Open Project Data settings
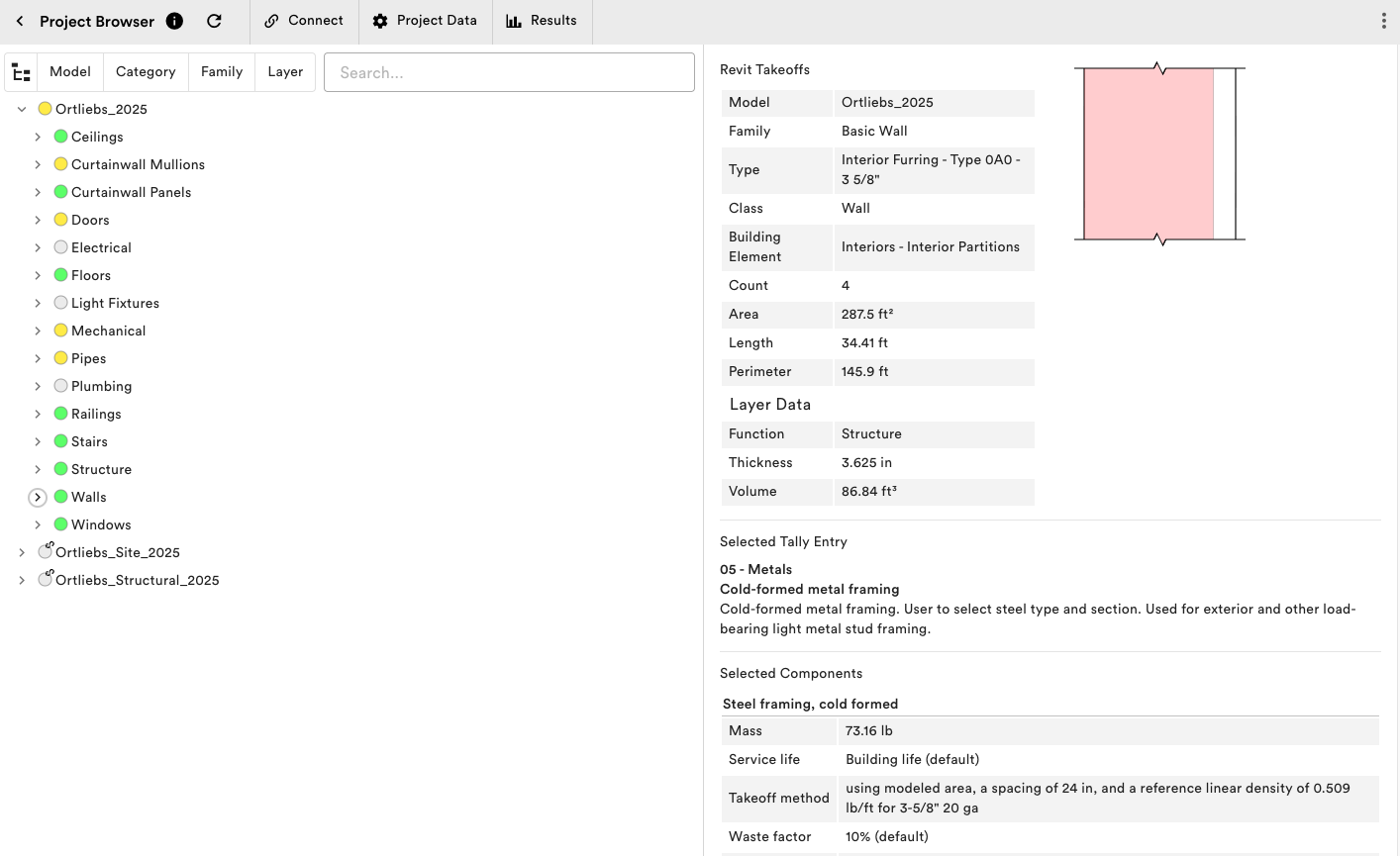The height and width of the screenshot is (856, 1400). point(425,21)
